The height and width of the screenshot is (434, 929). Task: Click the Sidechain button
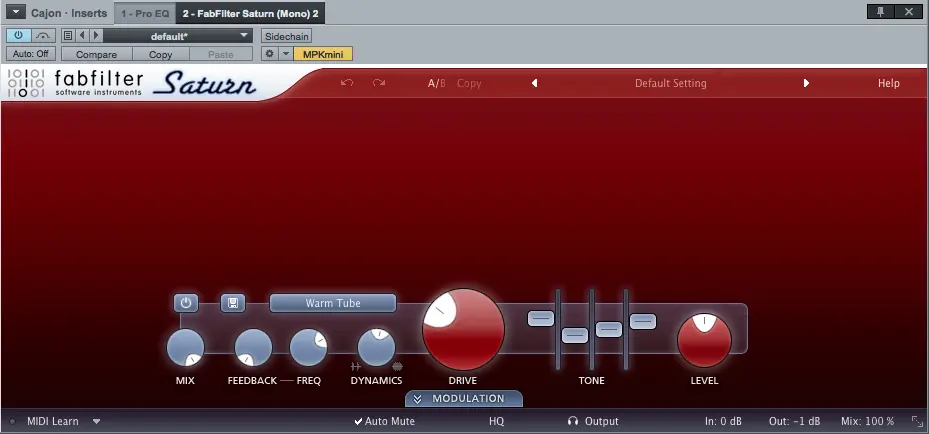[x=287, y=36]
